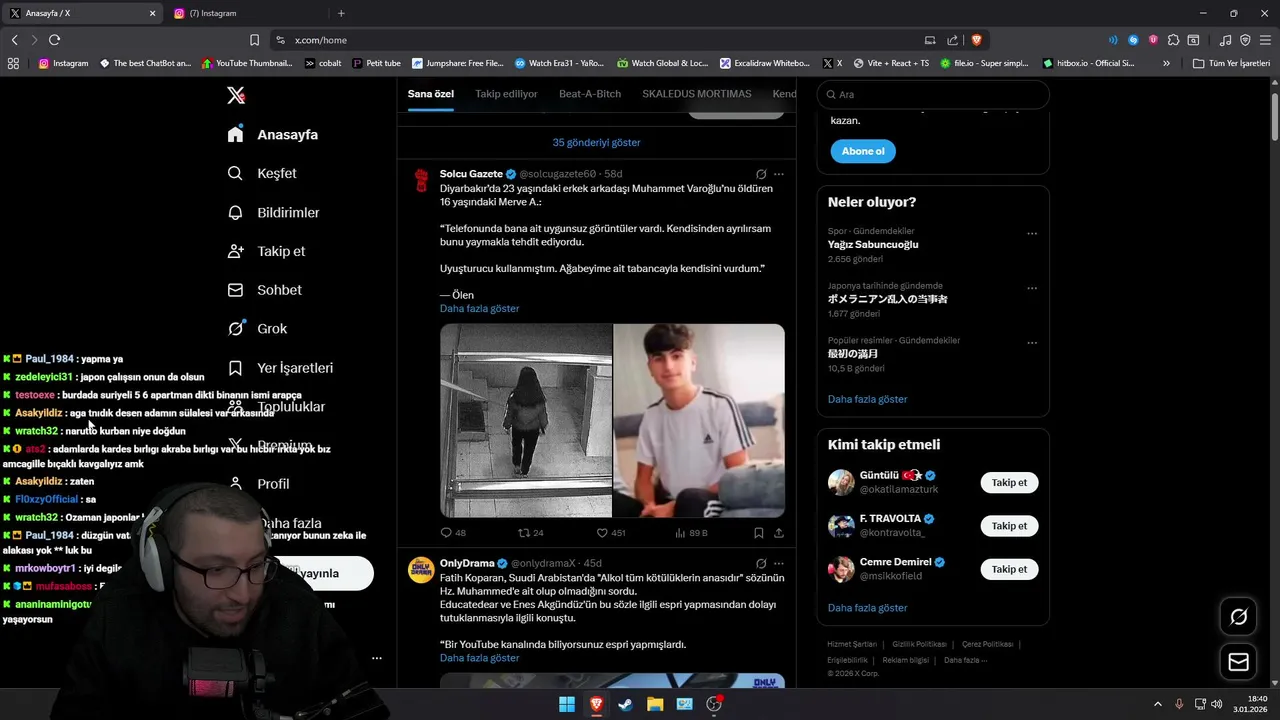Screen dimensions: 1280x720
Task: Open more options on Solcu Gazete post
Action: 779,174
